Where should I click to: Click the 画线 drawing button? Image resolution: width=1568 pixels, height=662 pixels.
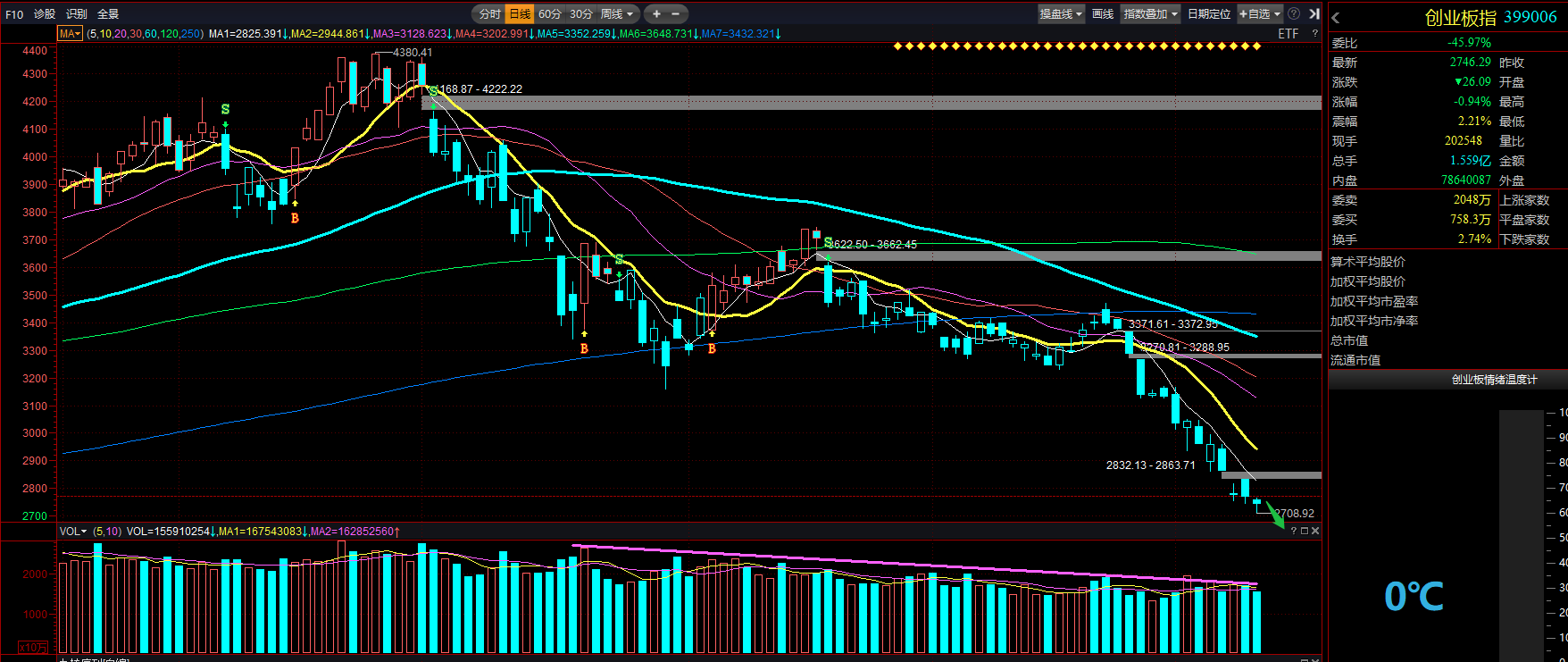click(x=1103, y=14)
